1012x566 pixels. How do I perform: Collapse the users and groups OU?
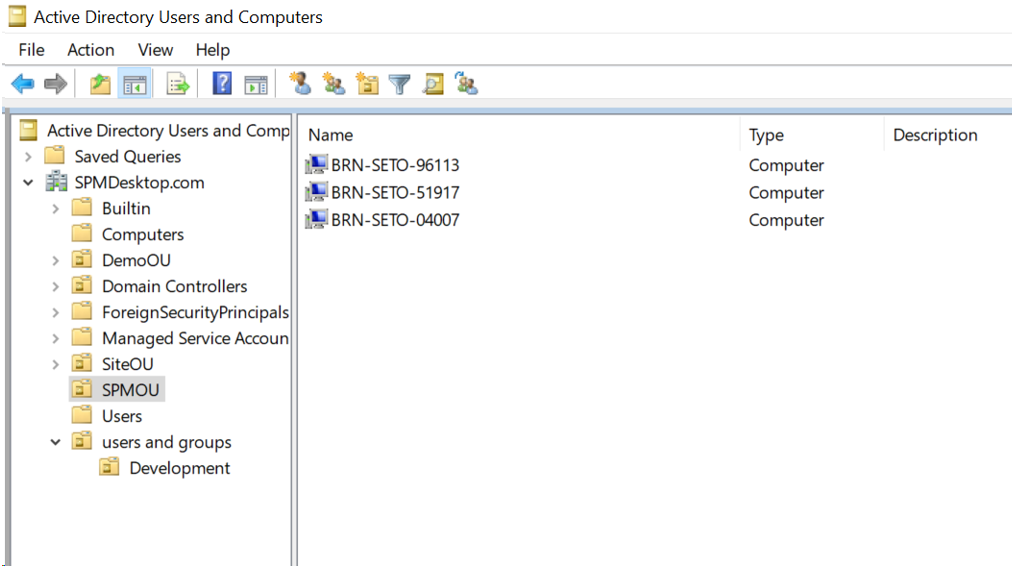click(56, 442)
